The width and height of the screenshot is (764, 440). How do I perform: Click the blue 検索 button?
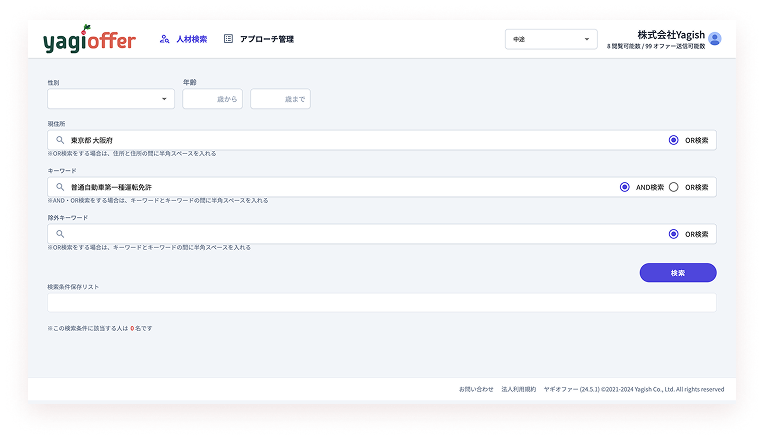(678, 272)
